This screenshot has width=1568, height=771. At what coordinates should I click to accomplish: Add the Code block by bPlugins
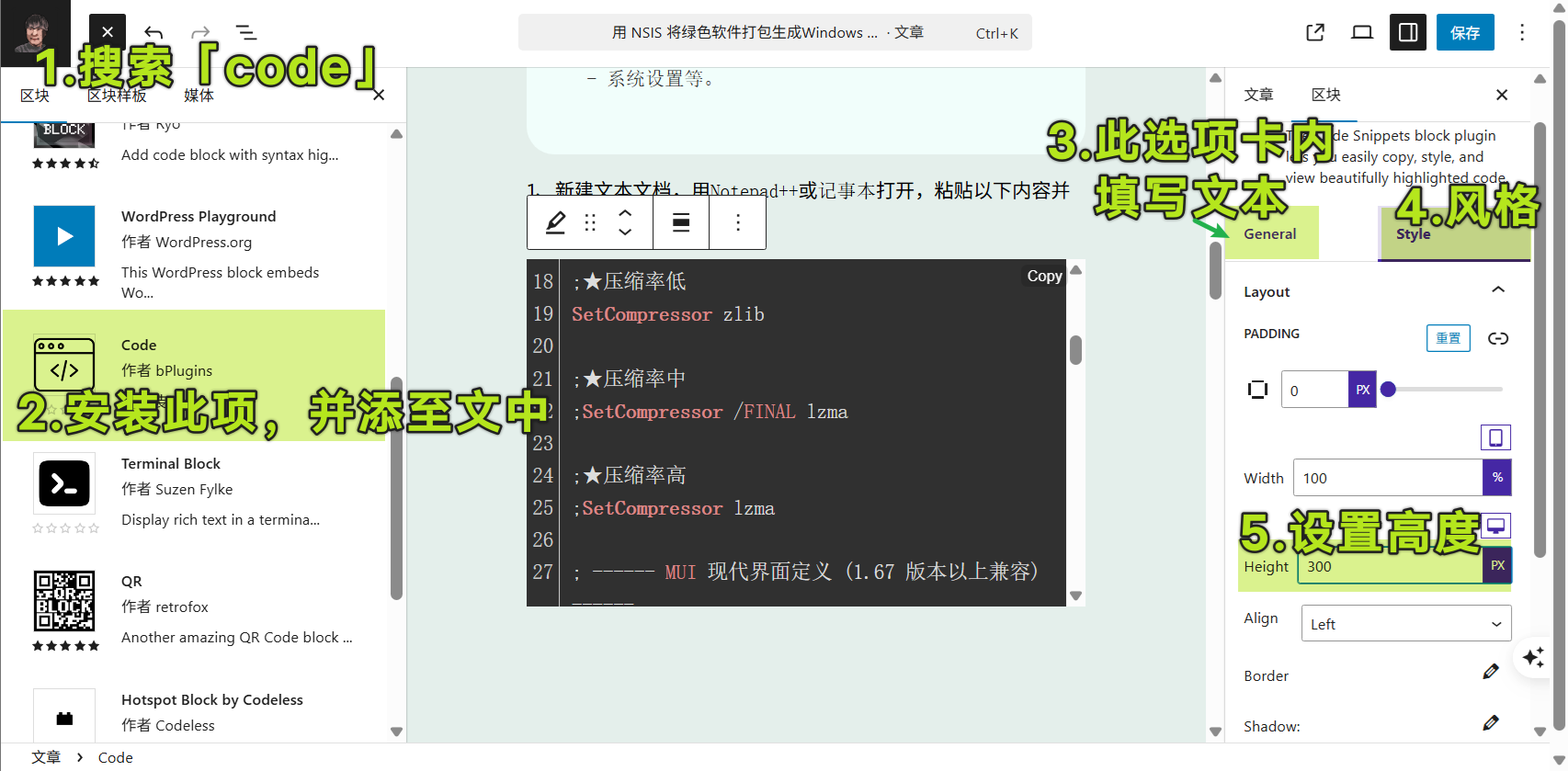click(194, 375)
